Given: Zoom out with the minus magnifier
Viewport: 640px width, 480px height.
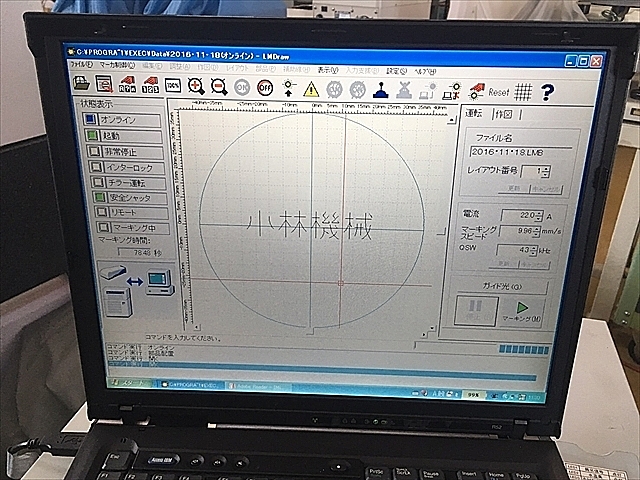Looking at the screenshot, I should [x=219, y=87].
